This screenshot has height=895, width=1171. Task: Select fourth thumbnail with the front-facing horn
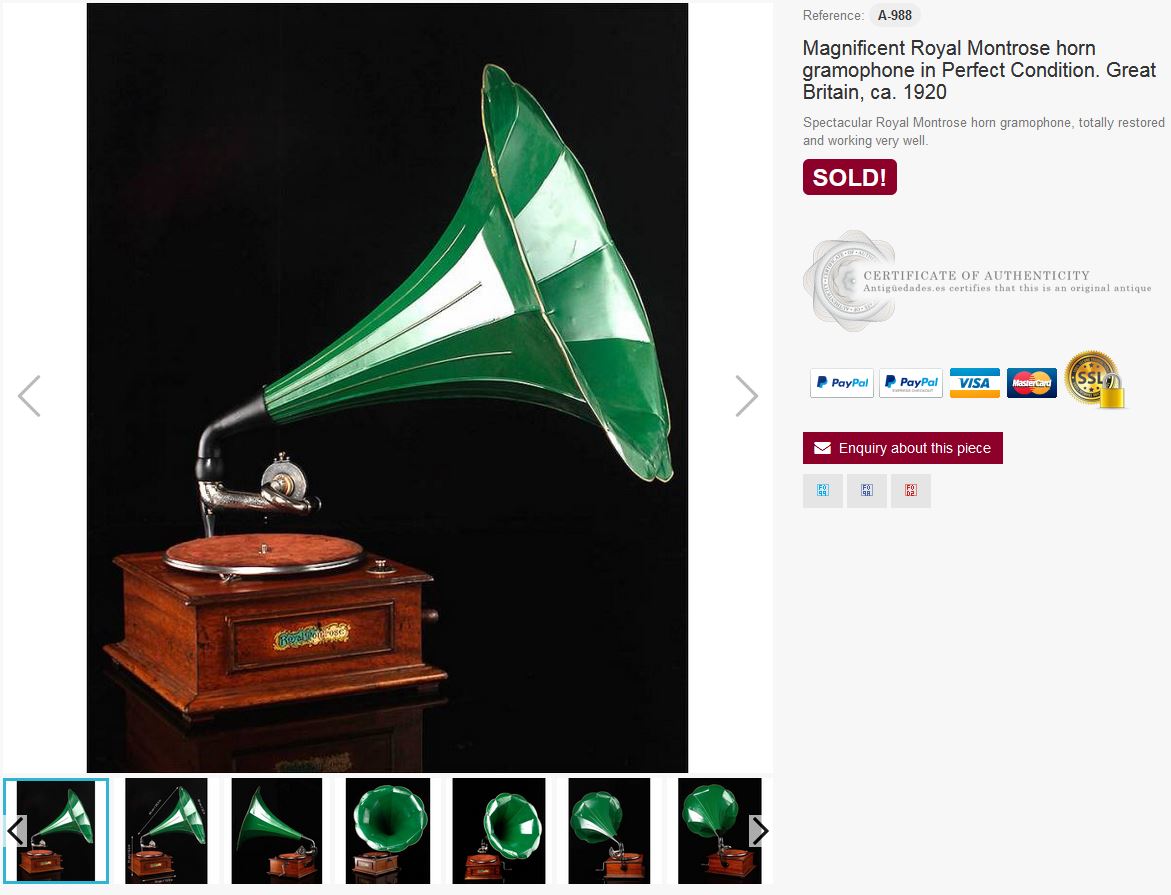[x=388, y=831]
